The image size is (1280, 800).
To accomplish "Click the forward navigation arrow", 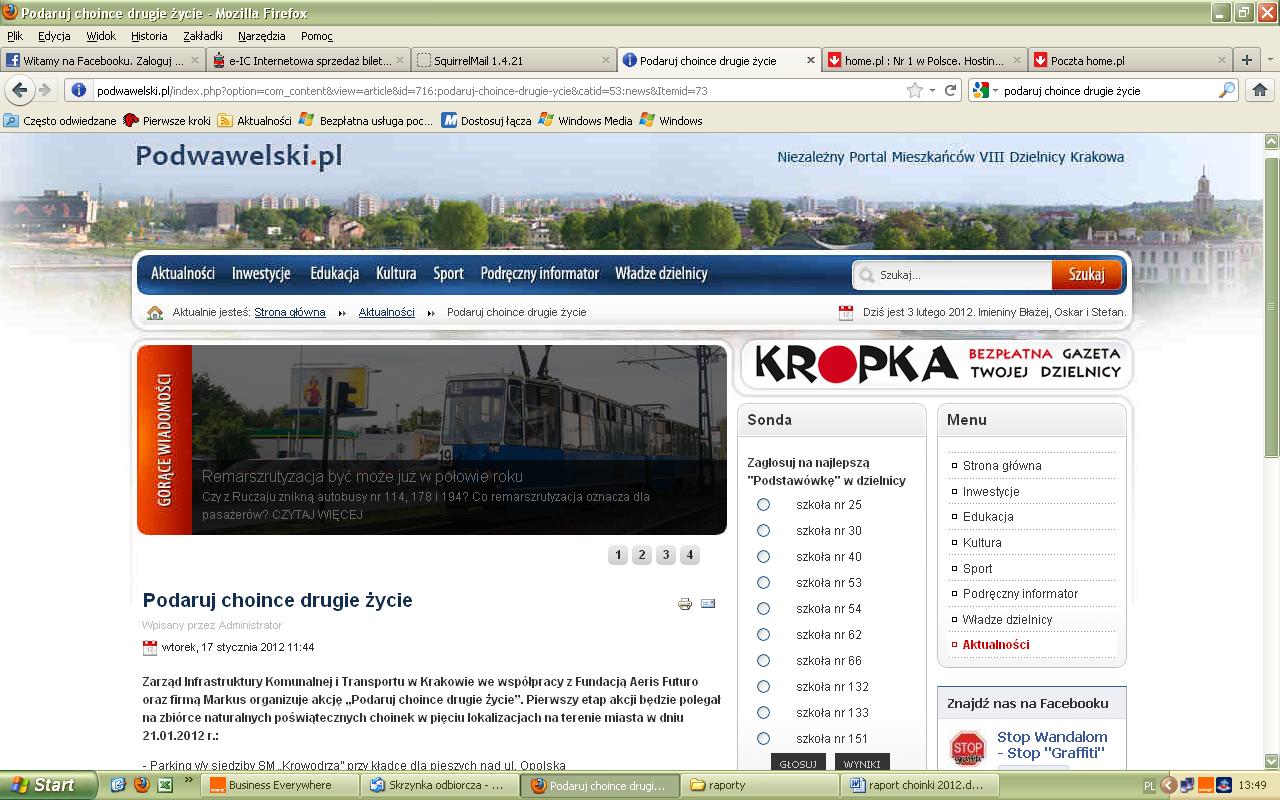I will click(x=45, y=90).
